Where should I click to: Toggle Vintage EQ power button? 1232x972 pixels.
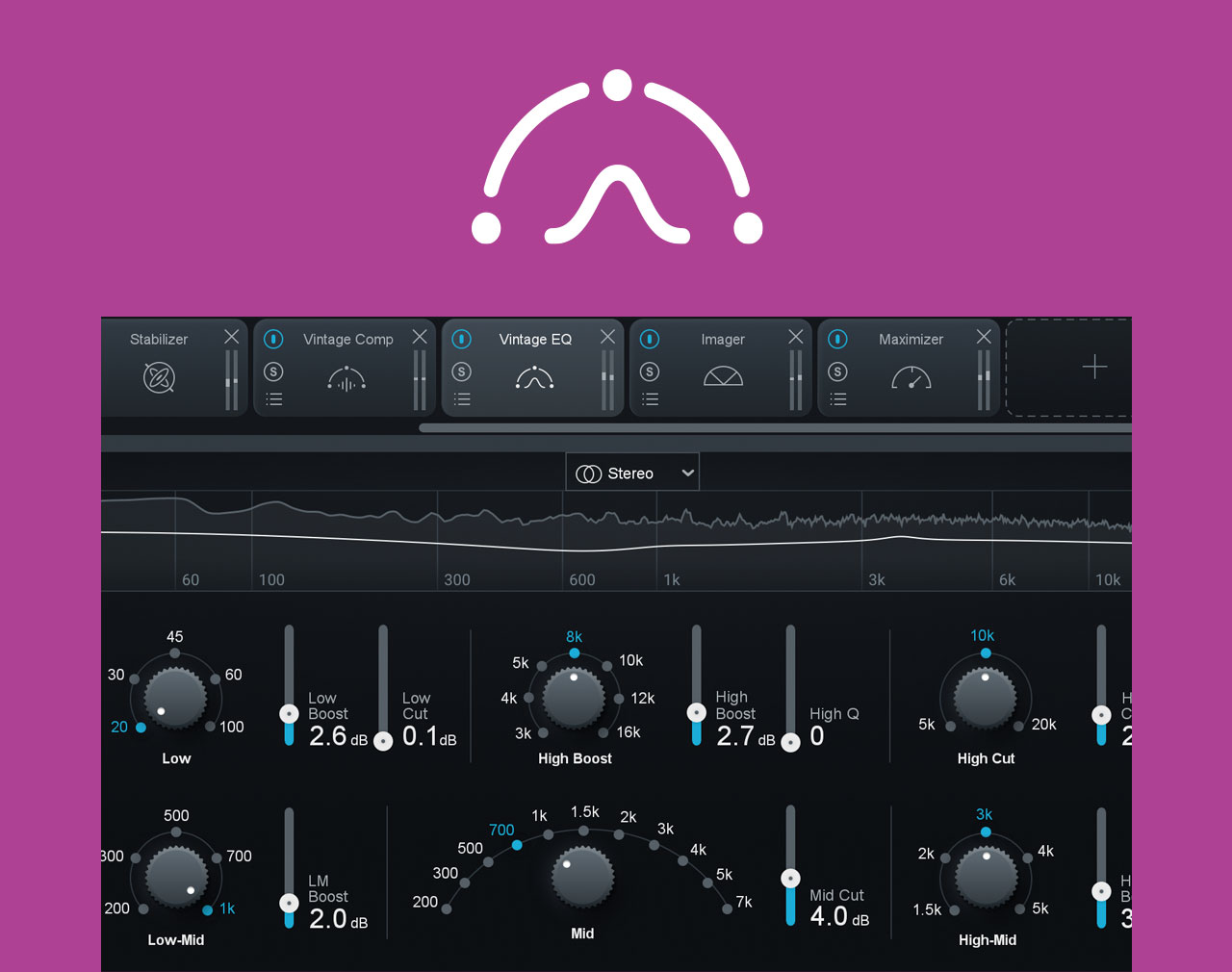click(x=462, y=339)
